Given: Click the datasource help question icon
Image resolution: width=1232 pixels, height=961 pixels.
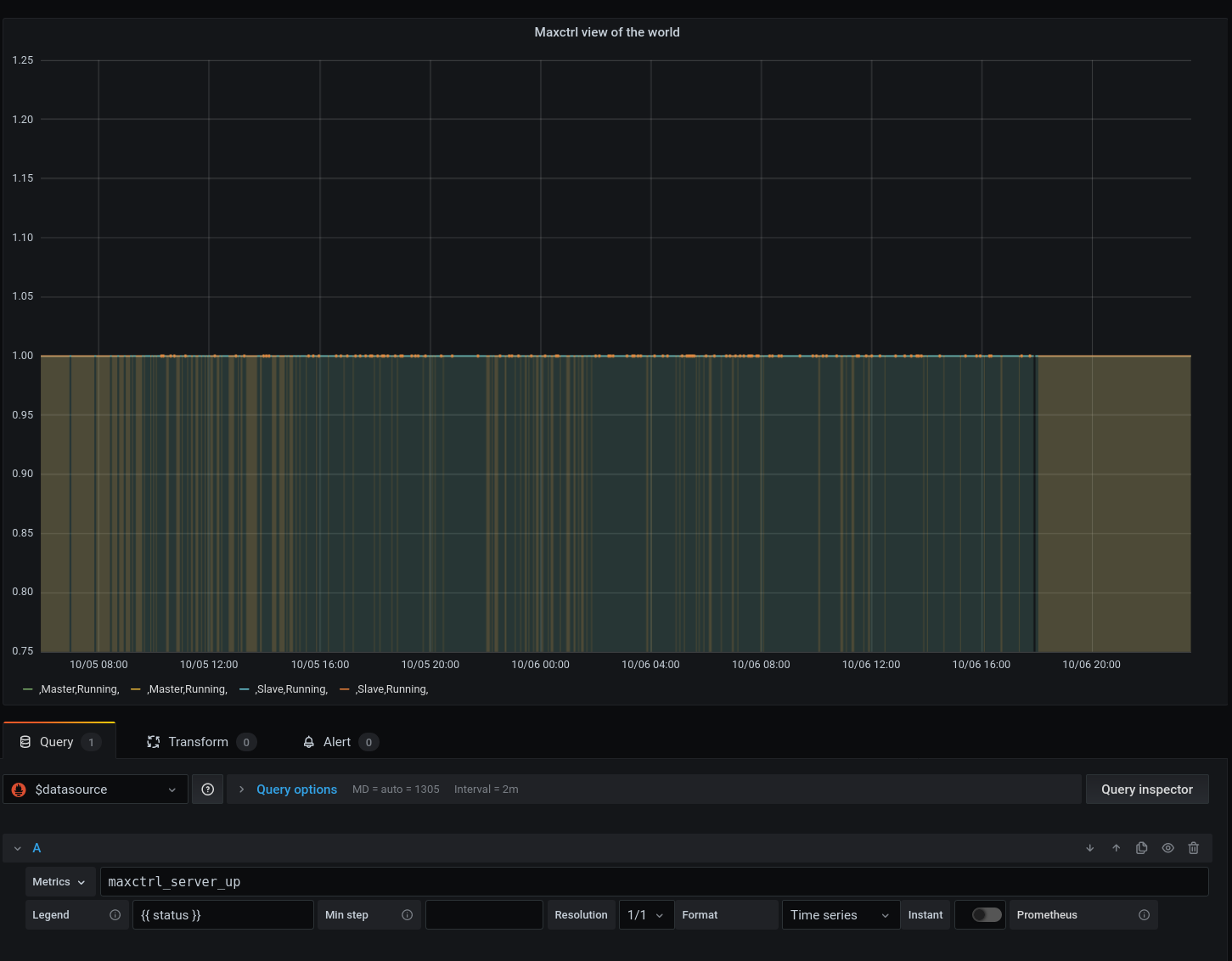Looking at the screenshot, I should [x=207, y=790].
